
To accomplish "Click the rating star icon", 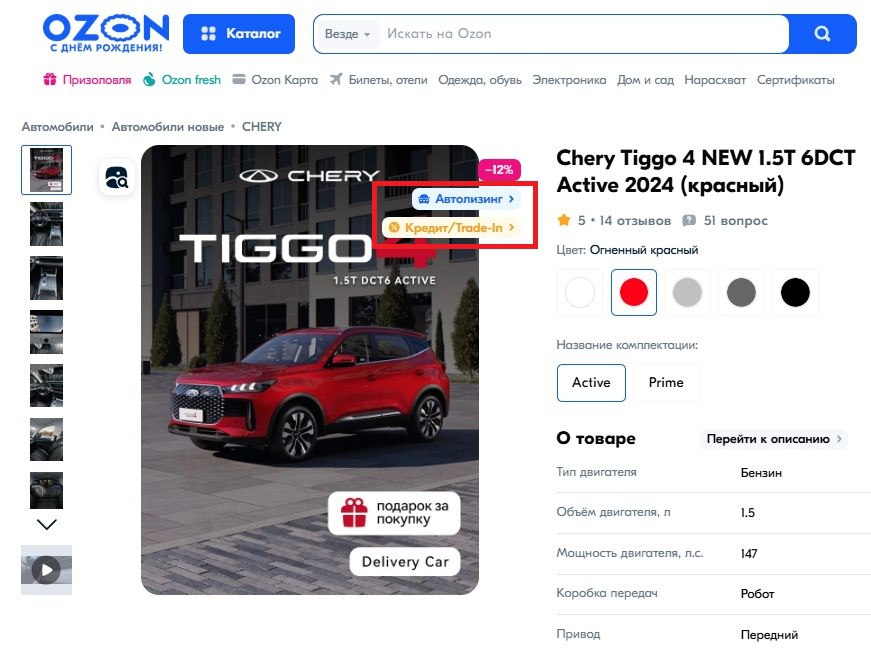I will point(564,220).
